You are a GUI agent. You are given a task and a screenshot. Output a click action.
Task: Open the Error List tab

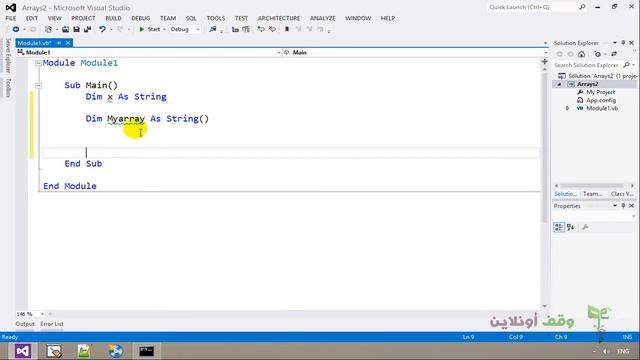pyautogui.click(x=52, y=324)
